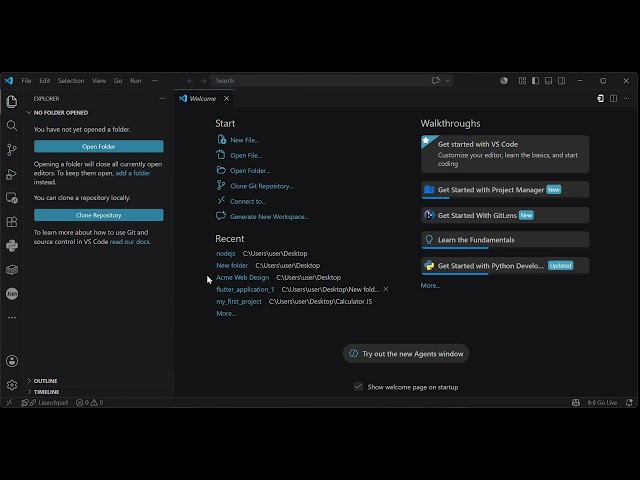Toggle the secondary side bar

[562, 81]
